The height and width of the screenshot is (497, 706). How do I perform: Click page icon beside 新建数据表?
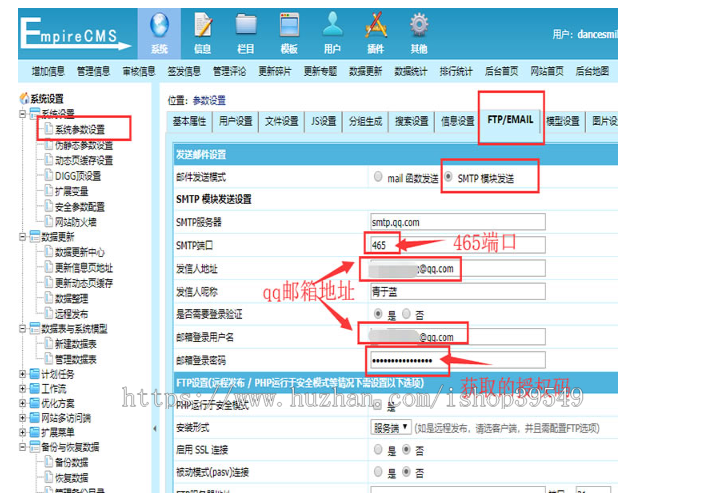pos(49,344)
